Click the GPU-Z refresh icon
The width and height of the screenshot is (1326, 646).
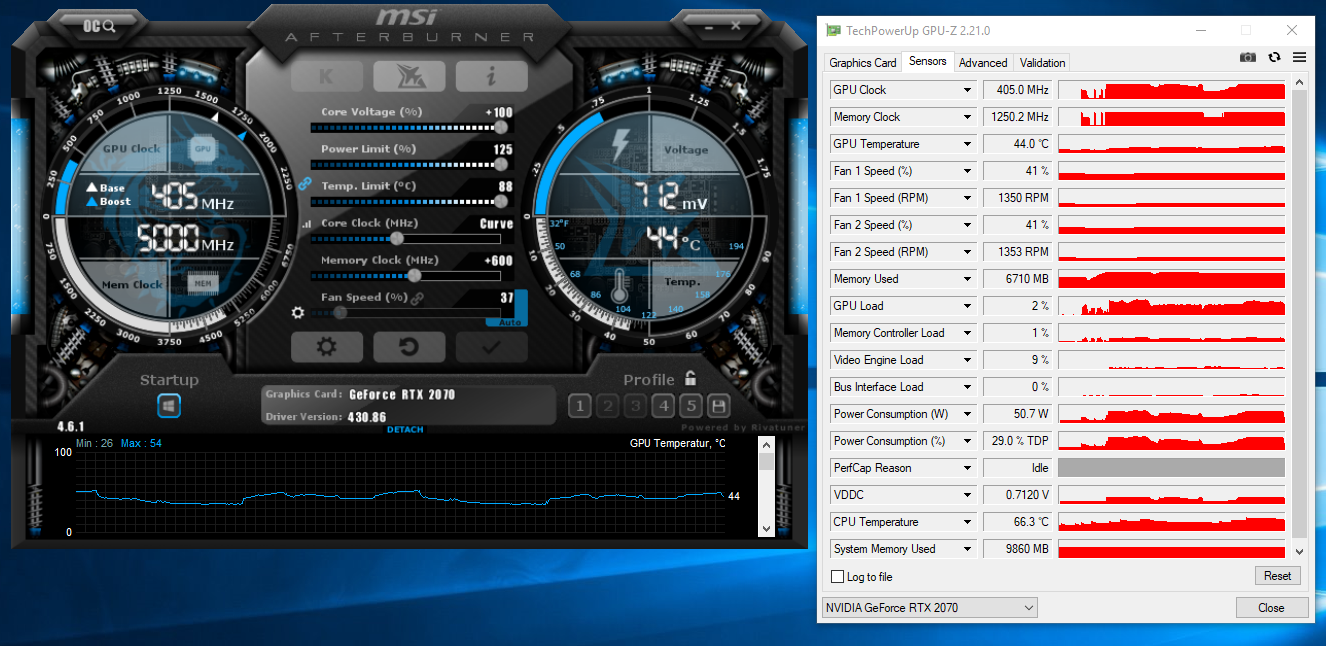pyautogui.click(x=1274, y=58)
